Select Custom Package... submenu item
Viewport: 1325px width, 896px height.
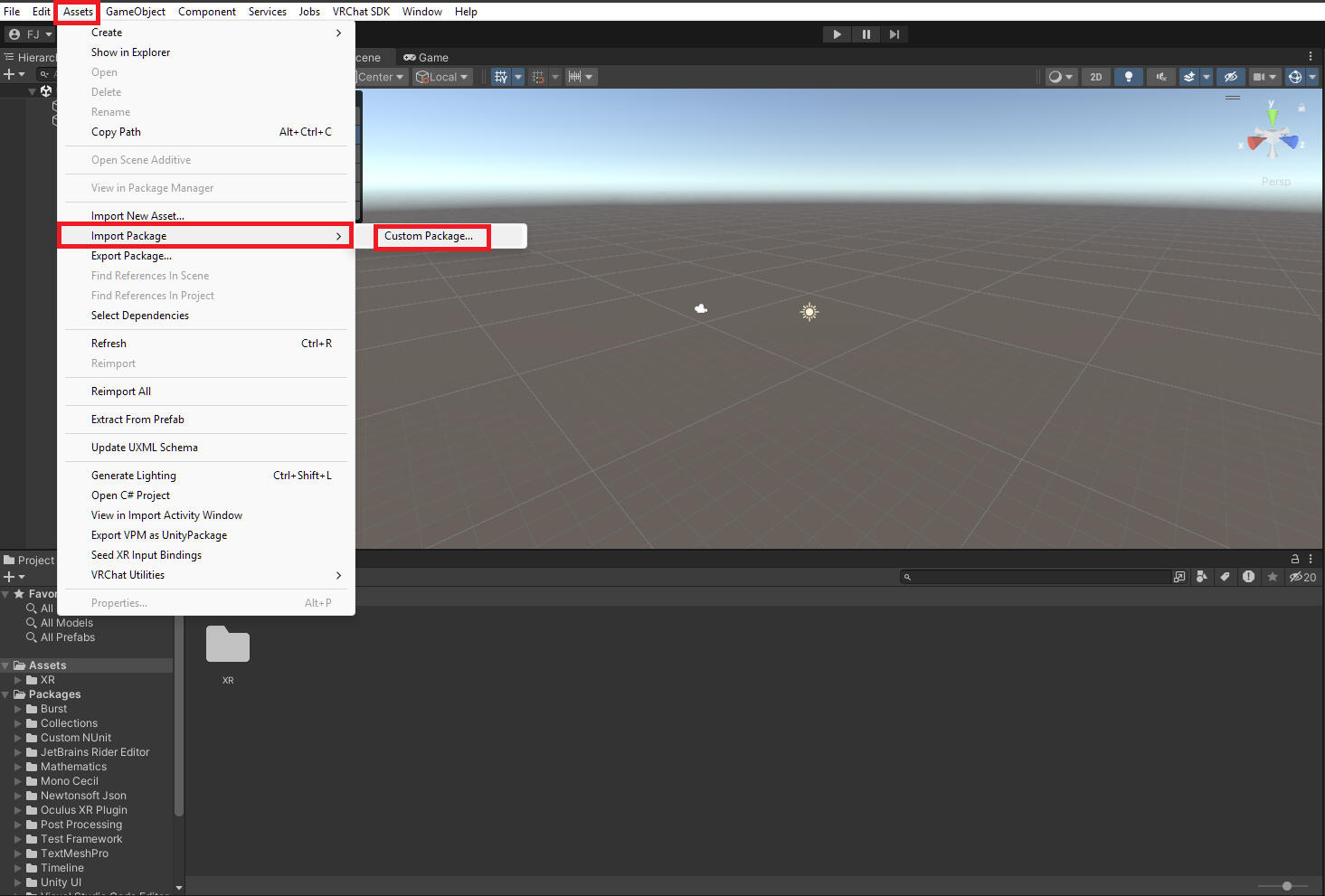click(x=429, y=236)
